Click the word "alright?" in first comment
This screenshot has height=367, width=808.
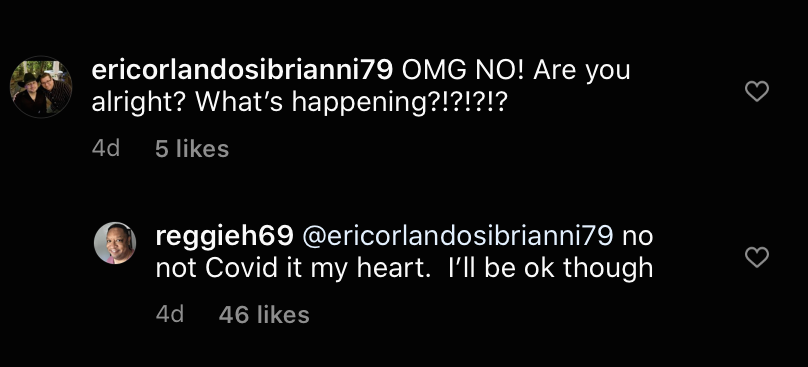[139, 103]
